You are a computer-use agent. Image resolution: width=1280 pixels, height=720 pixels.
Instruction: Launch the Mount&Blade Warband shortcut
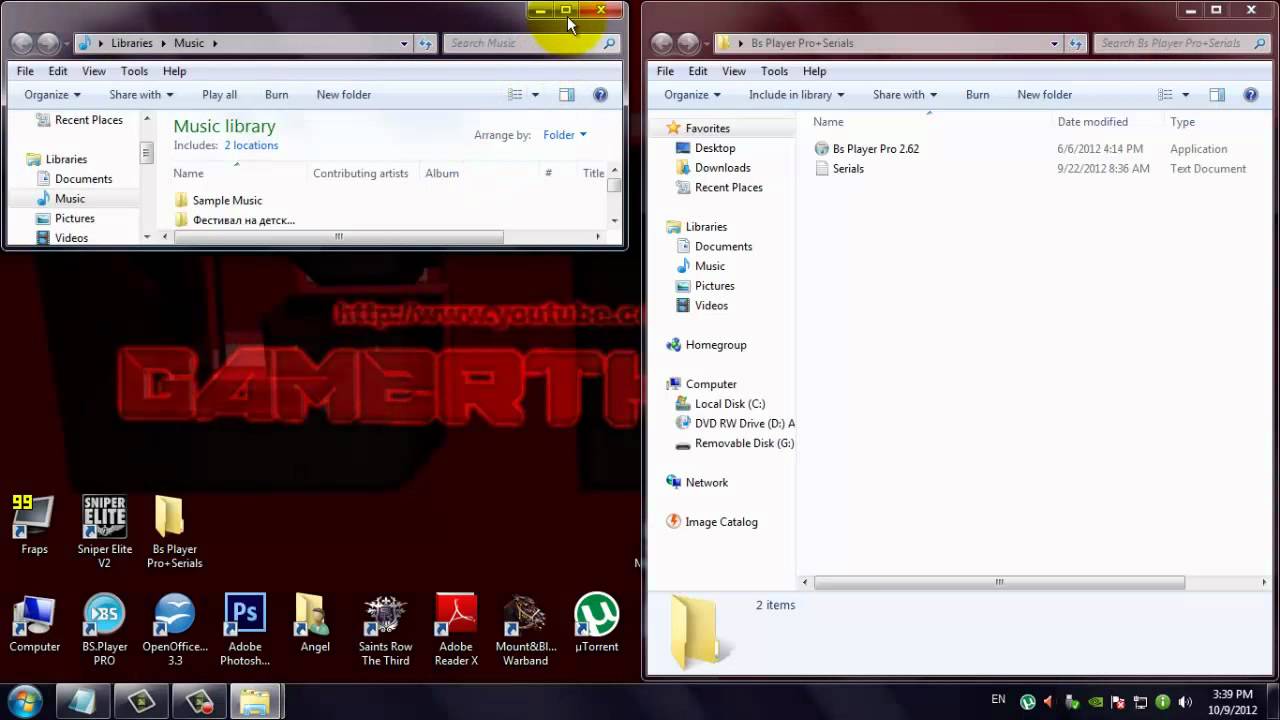coord(526,630)
